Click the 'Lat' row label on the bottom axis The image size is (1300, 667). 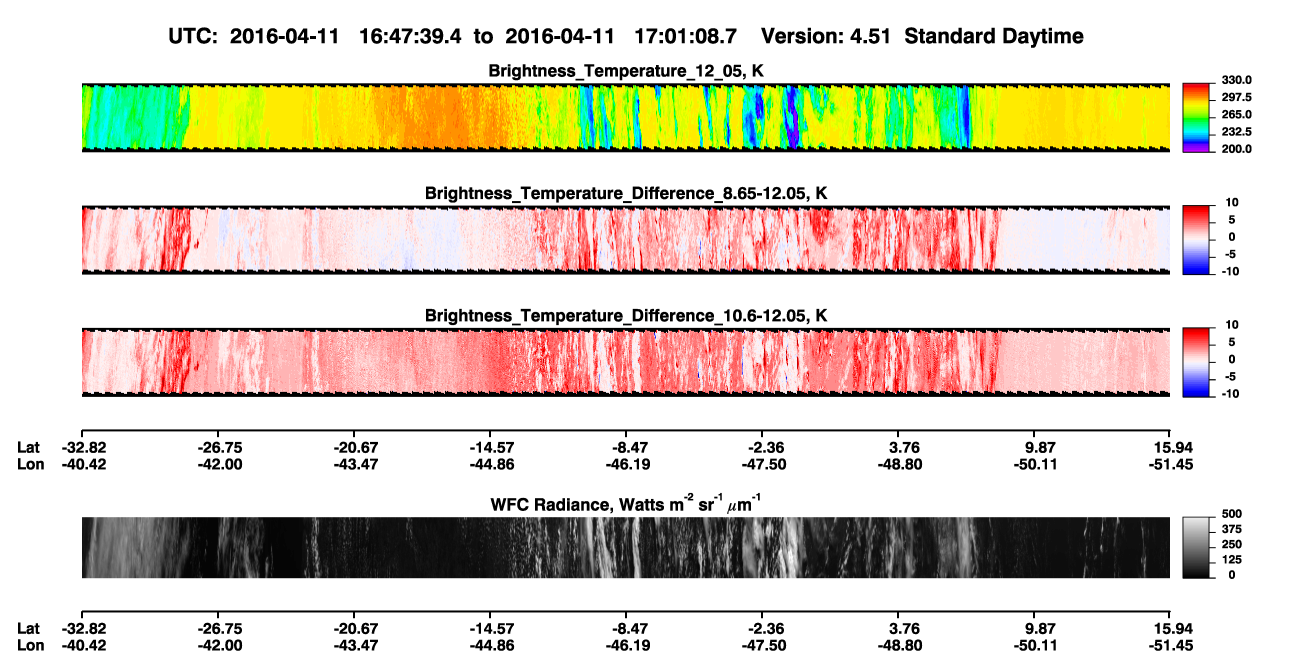(29, 629)
